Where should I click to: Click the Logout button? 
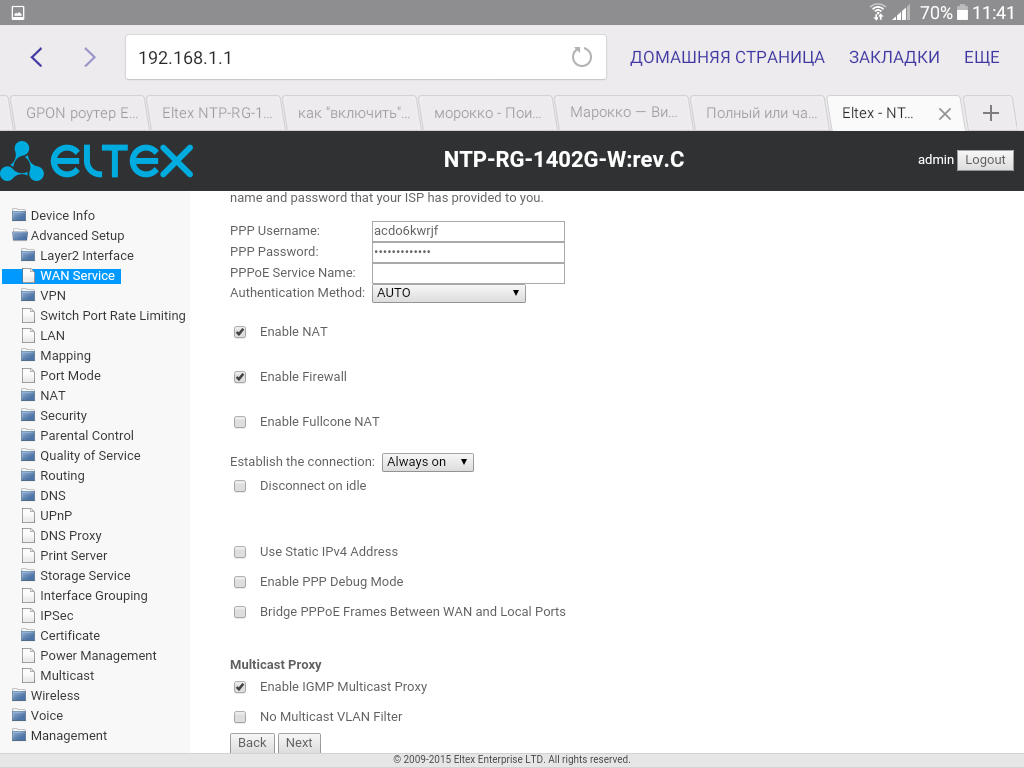[985, 160]
